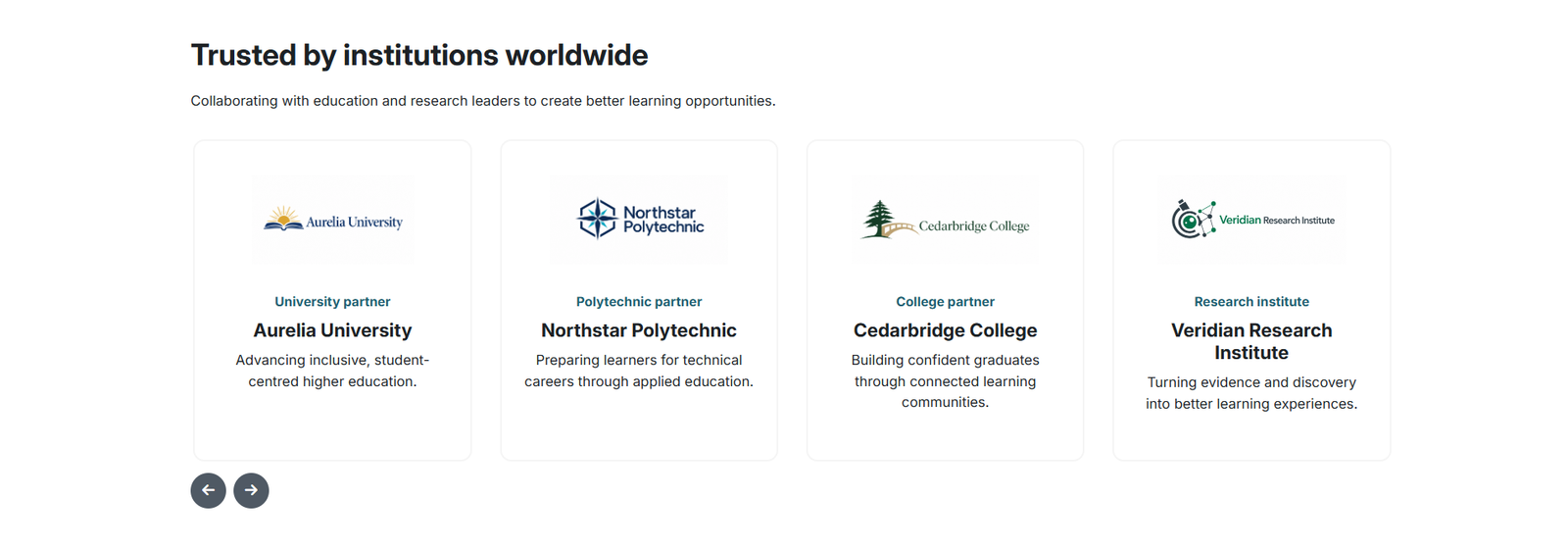Click Northstar's technical careers description text
The height and width of the screenshot is (548, 1568).
coord(639,371)
